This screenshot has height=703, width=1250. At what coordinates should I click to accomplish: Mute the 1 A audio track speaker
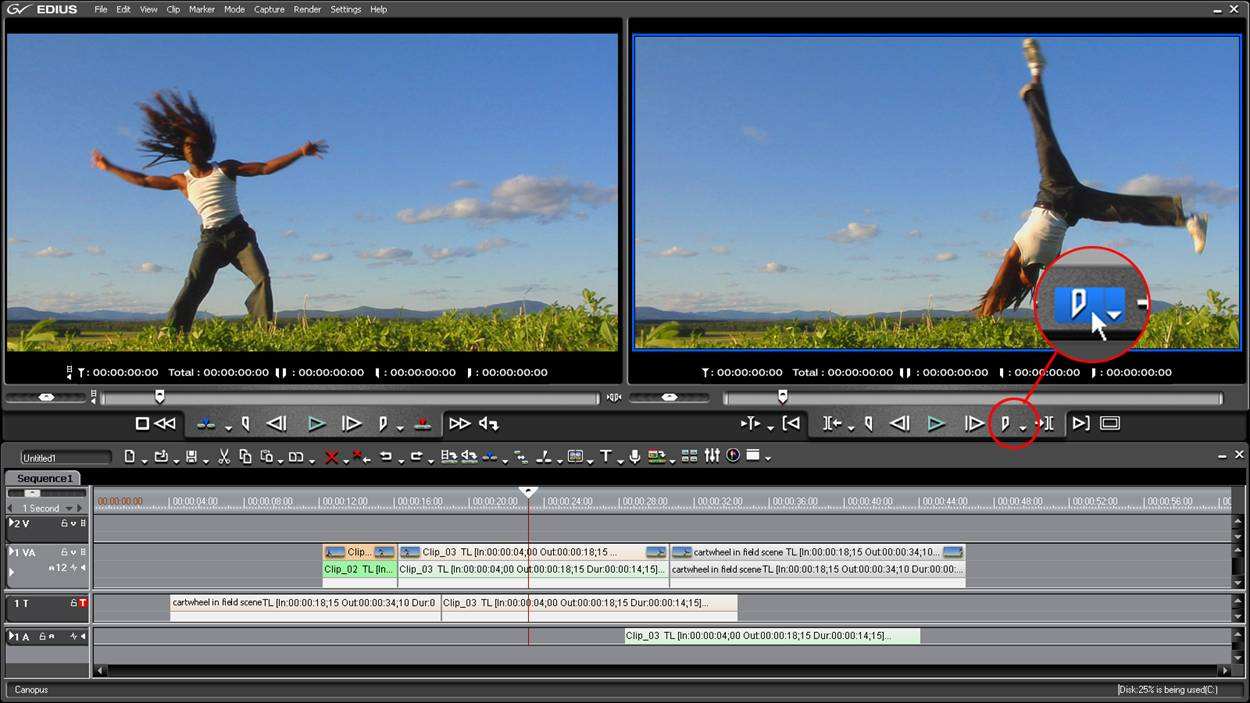(83, 636)
